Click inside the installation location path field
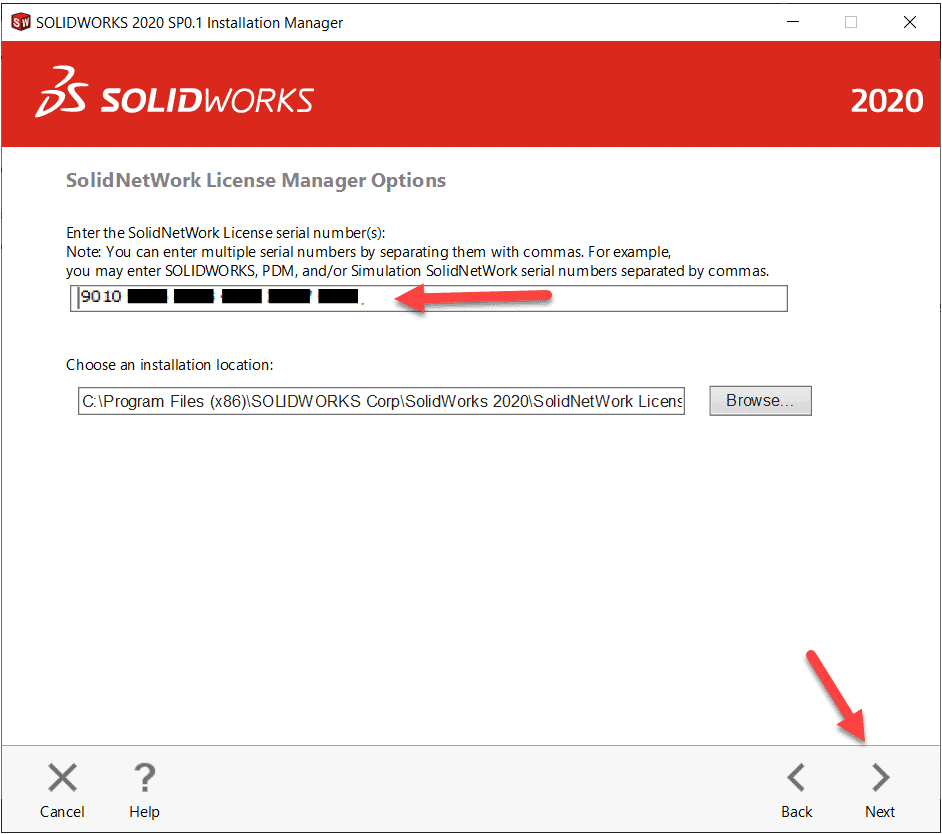This screenshot has width=942, height=834. point(381,402)
